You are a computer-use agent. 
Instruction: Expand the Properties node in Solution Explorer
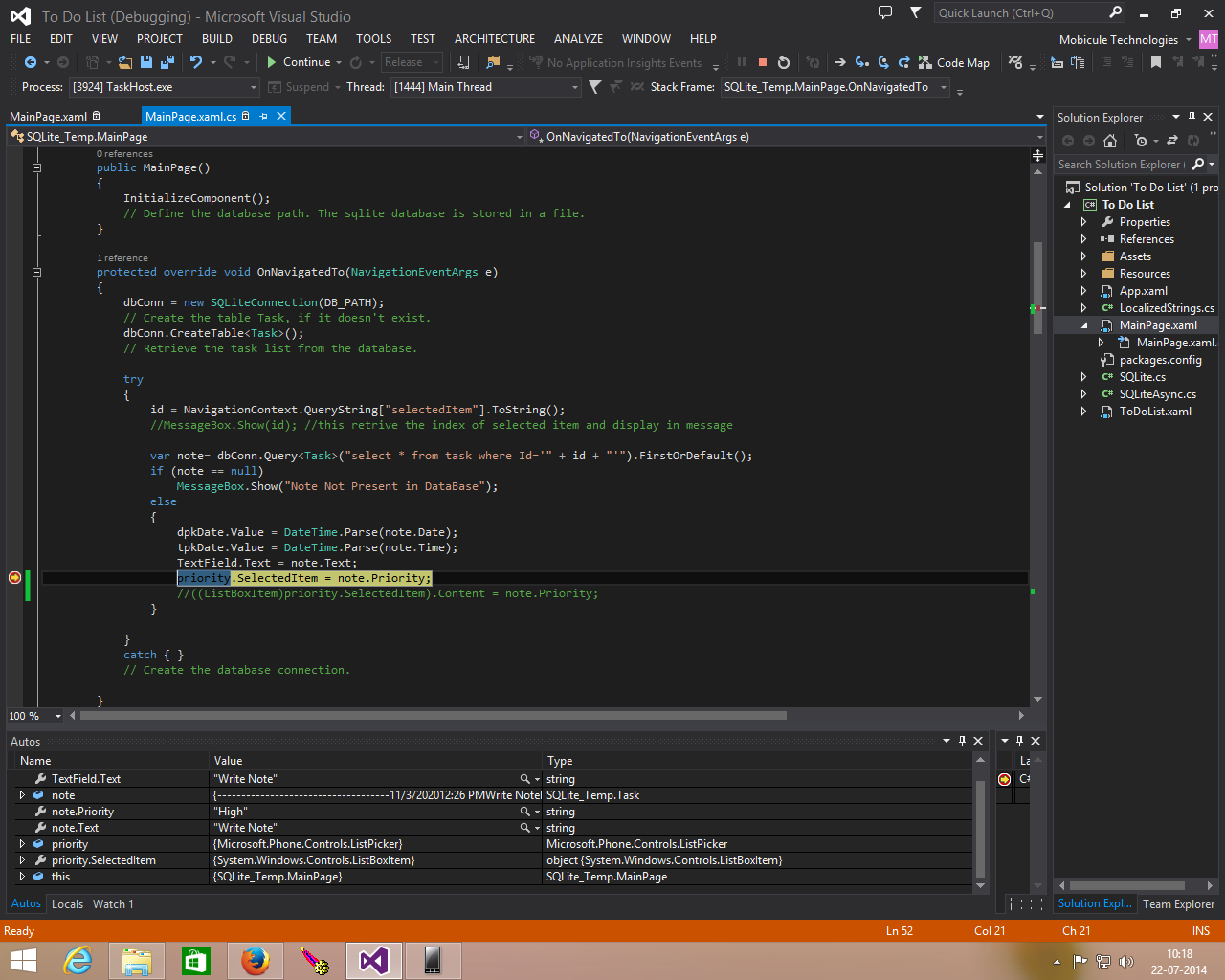coord(1083,222)
